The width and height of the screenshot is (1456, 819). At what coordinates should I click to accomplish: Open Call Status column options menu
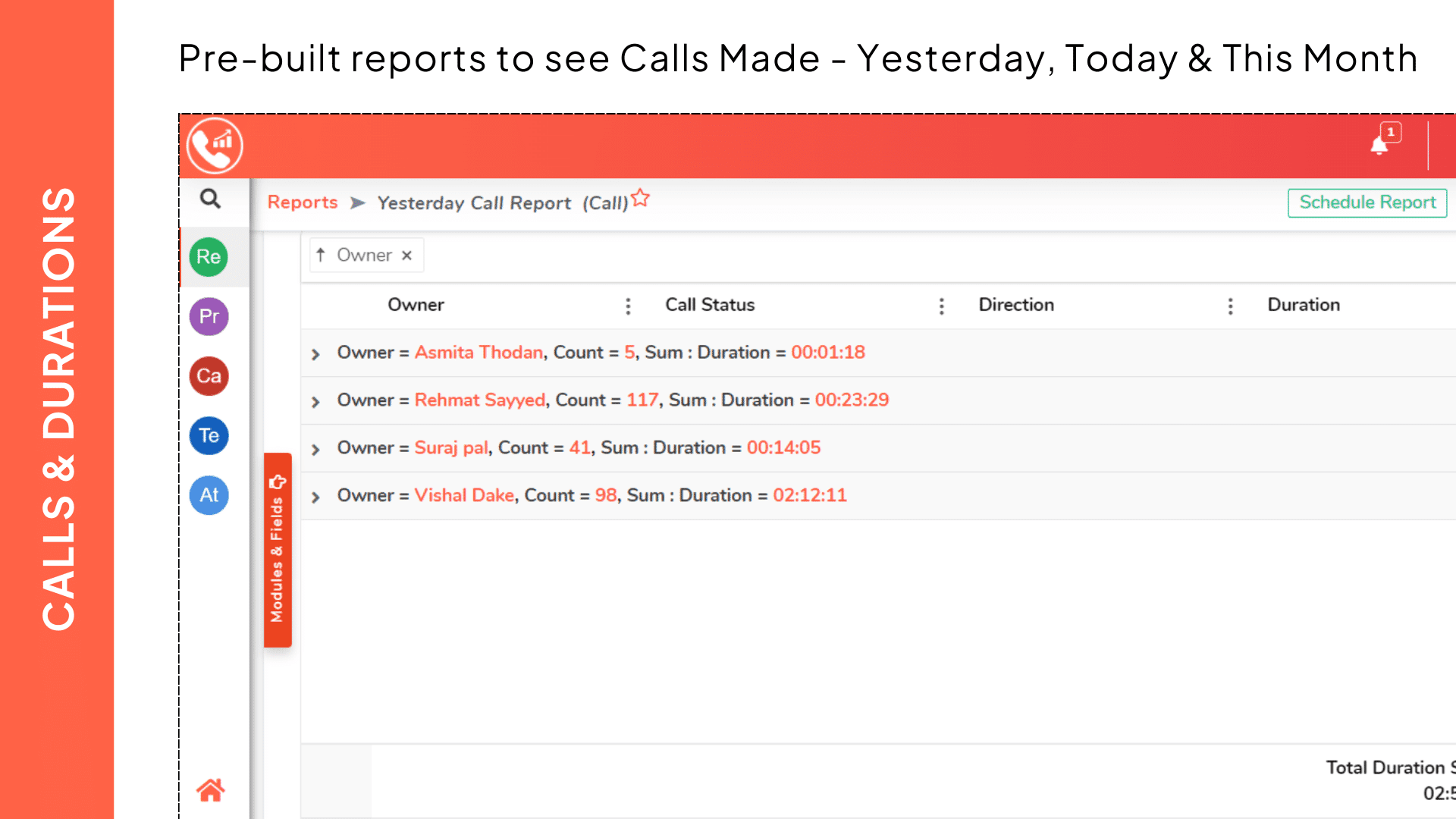coord(941,306)
